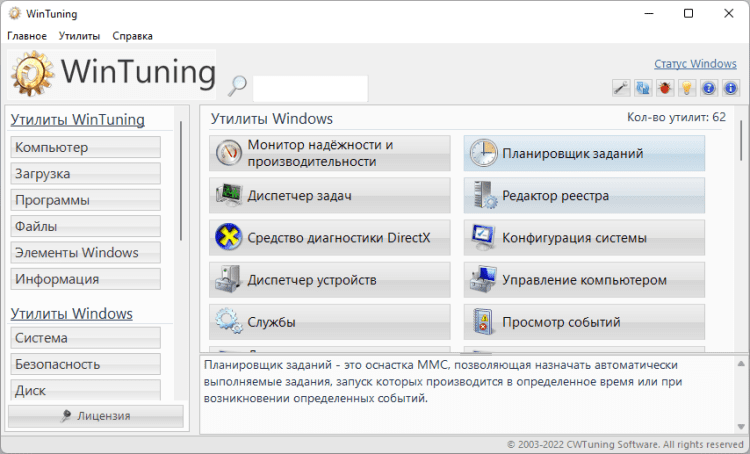
Task: Click the Лицензия button
Action: [x=96, y=416]
